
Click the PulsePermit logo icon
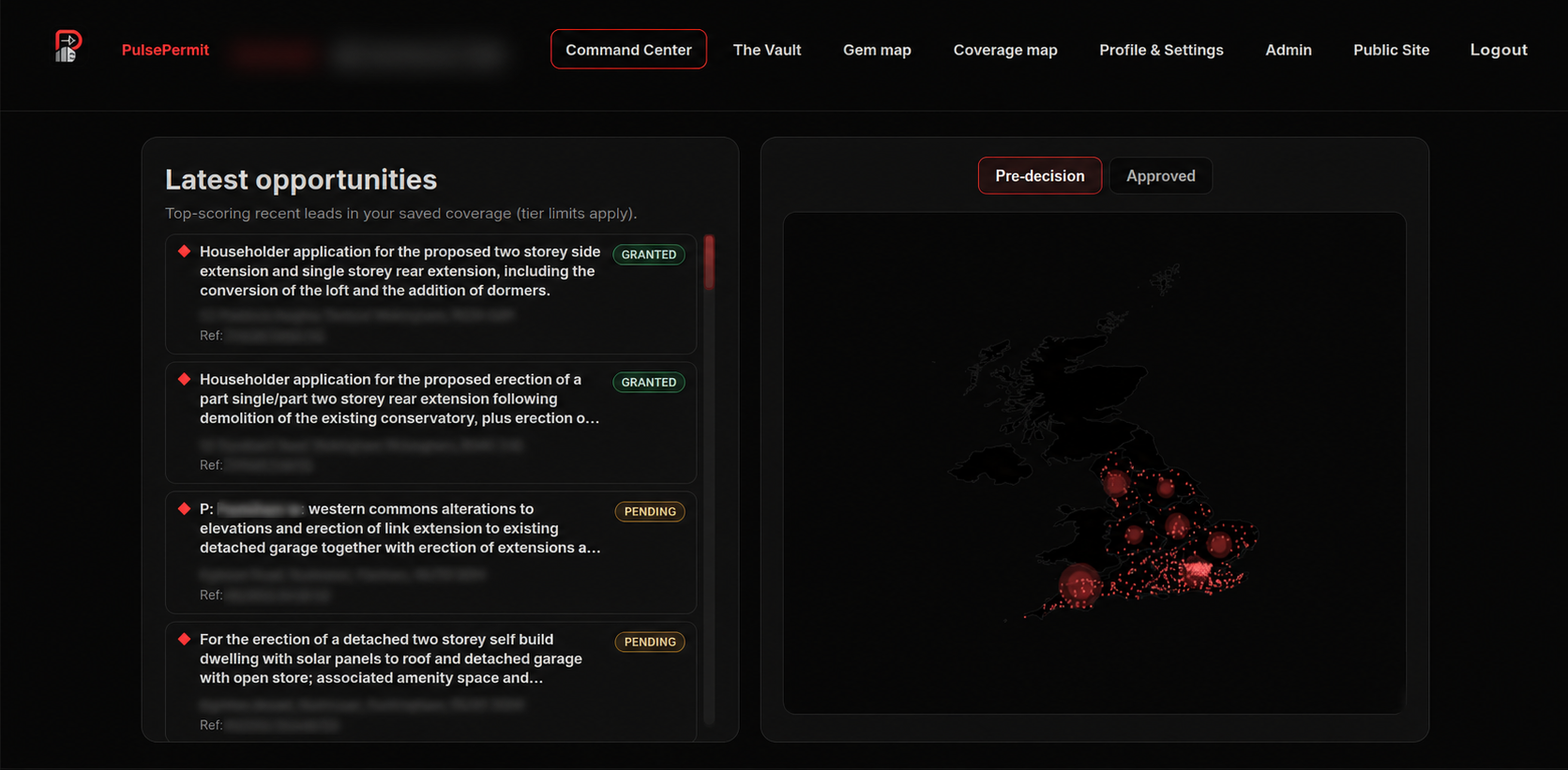coord(68,46)
